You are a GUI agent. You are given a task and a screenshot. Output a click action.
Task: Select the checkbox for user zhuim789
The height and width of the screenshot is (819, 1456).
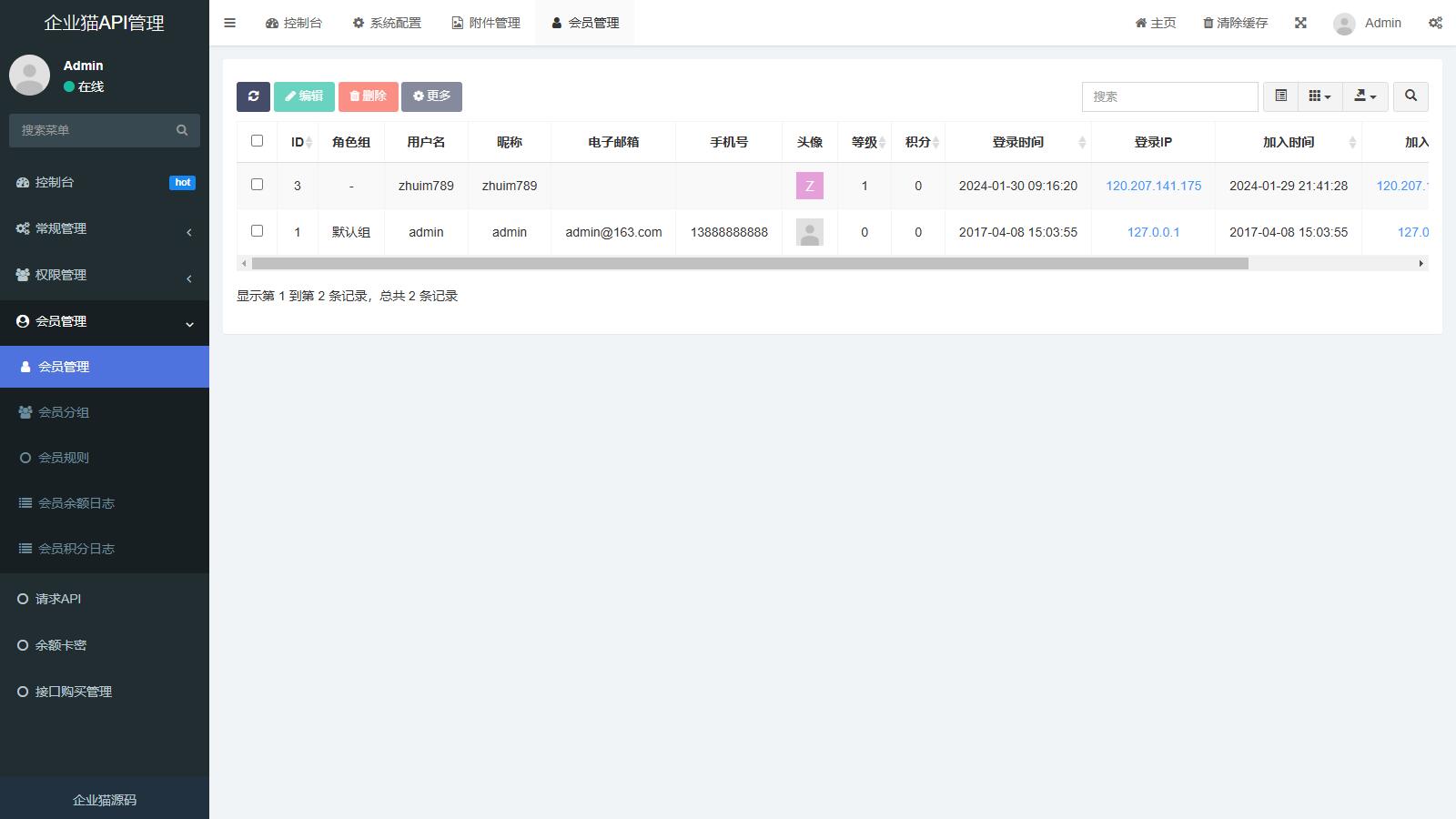coord(257,185)
